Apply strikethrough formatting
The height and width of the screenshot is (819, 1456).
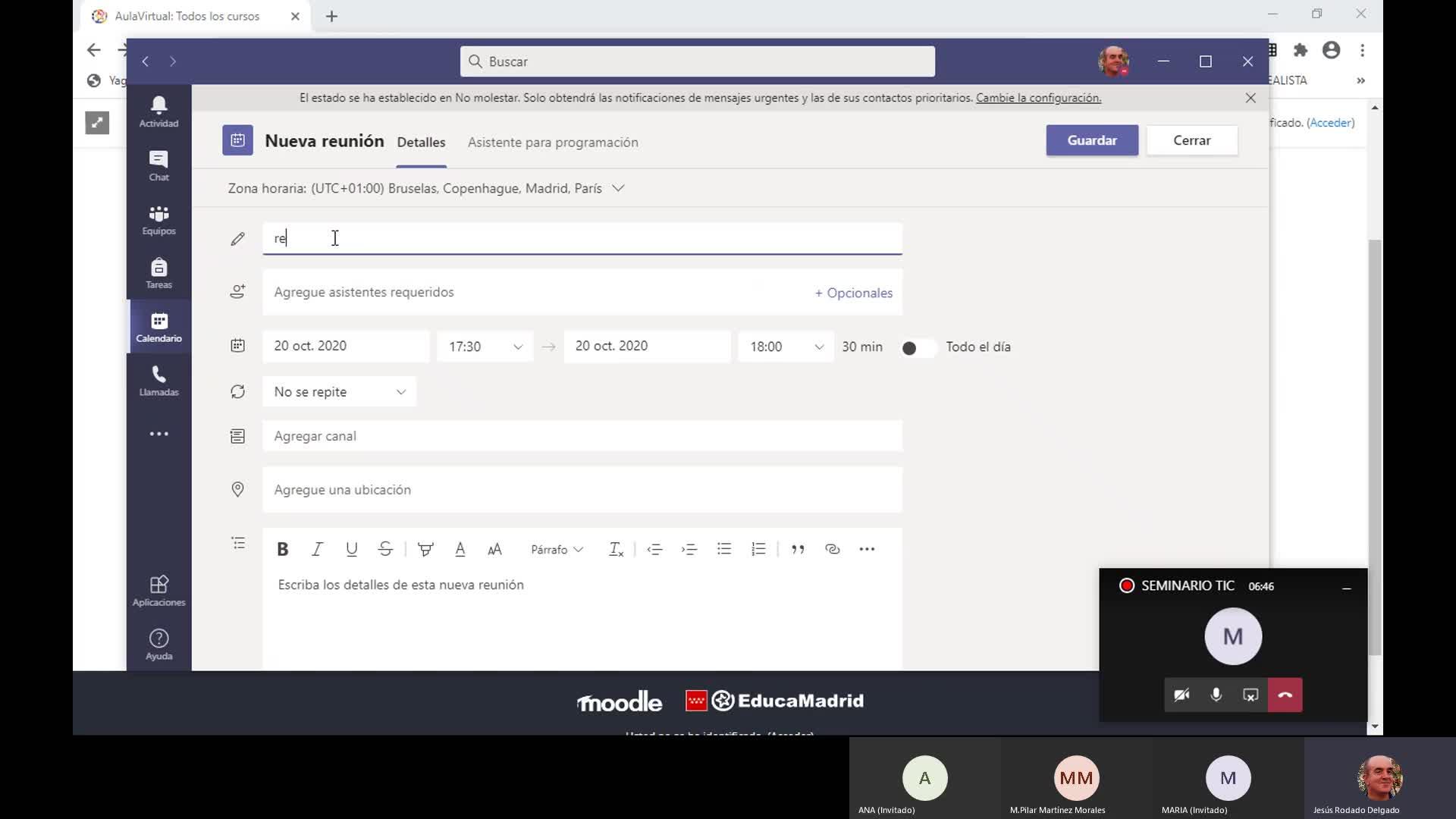pyautogui.click(x=385, y=549)
